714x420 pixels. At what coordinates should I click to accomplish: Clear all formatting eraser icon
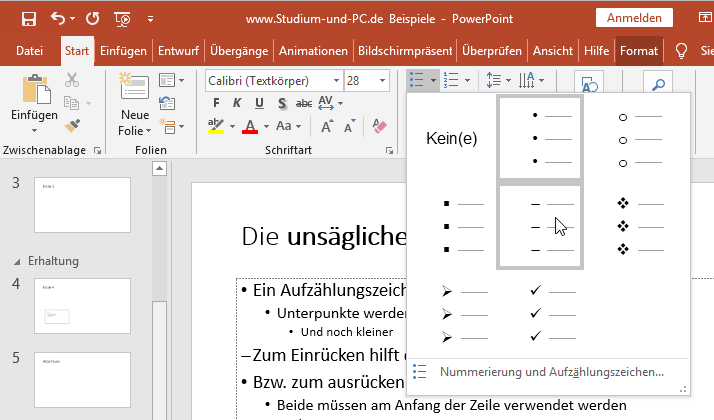(x=379, y=126)
